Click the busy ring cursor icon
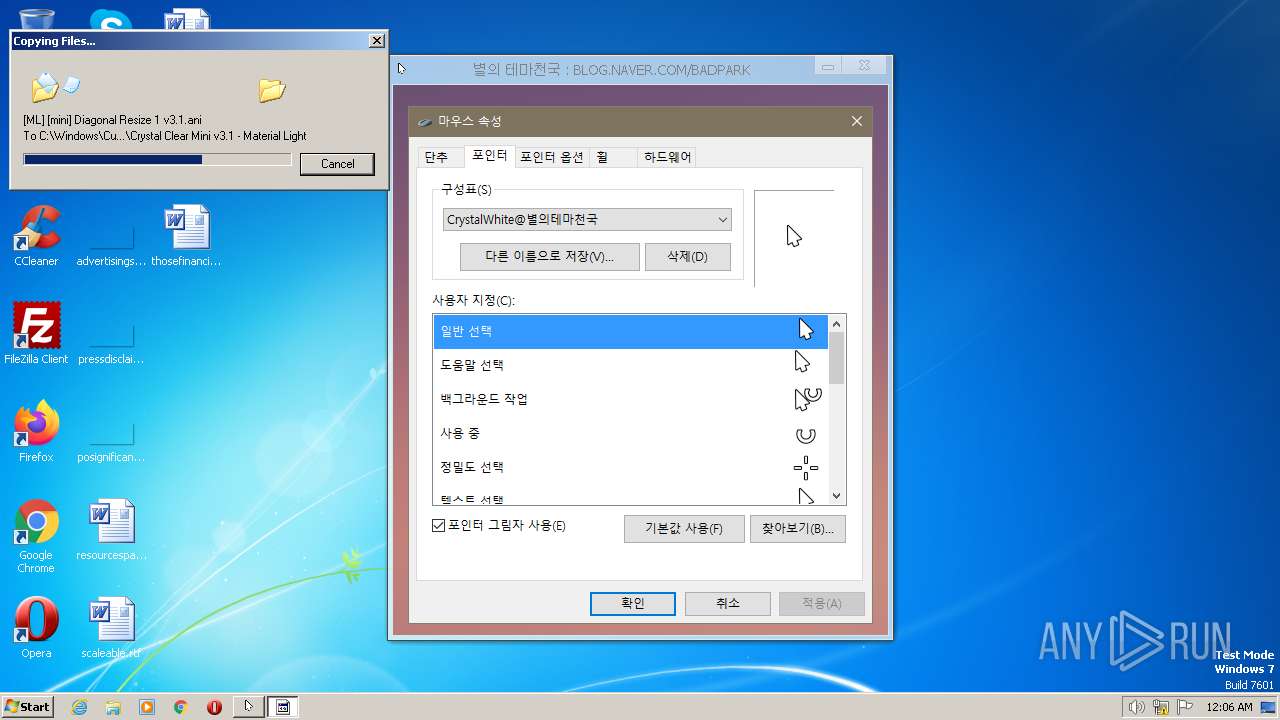 [805, 435]
